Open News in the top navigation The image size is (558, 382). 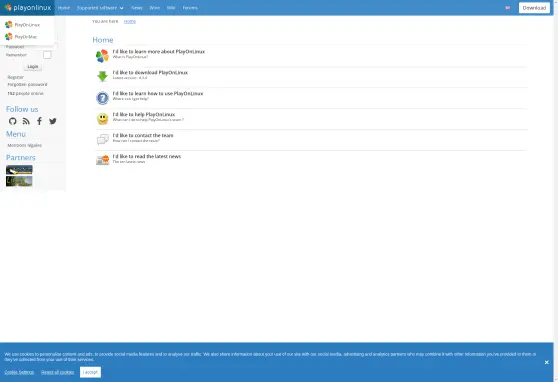click(x=137, y=7)
